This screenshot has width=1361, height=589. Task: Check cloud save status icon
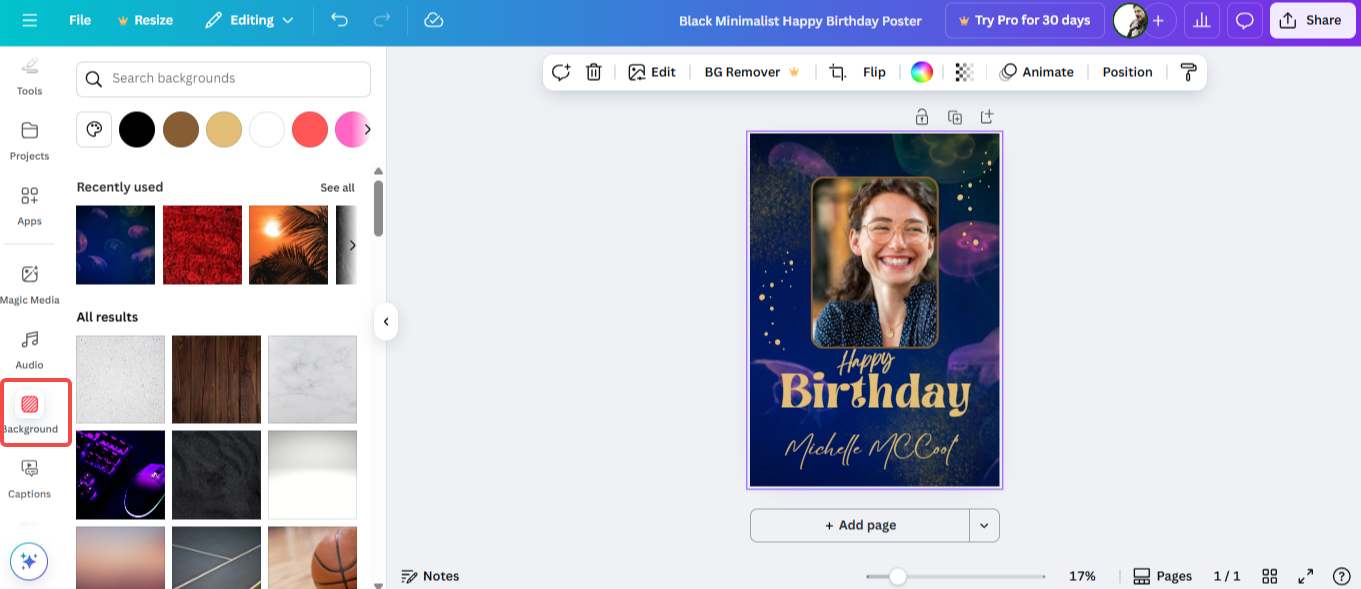pos(433,20)
